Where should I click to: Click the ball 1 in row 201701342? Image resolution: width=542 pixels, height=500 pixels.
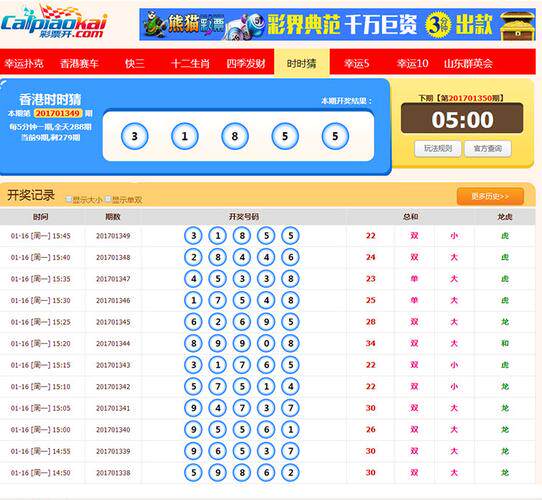(x=266, y=387)
